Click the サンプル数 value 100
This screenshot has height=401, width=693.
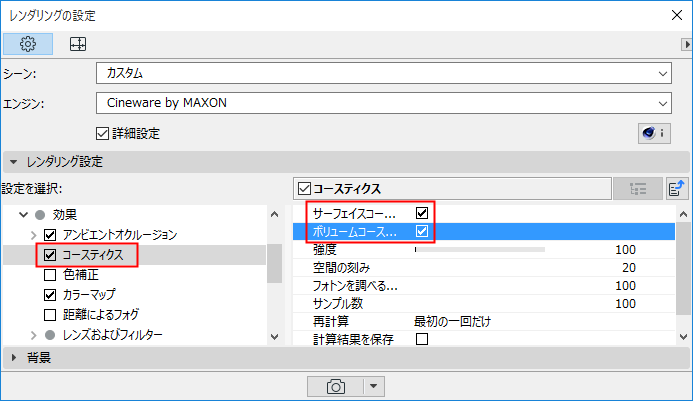point(625,304)
